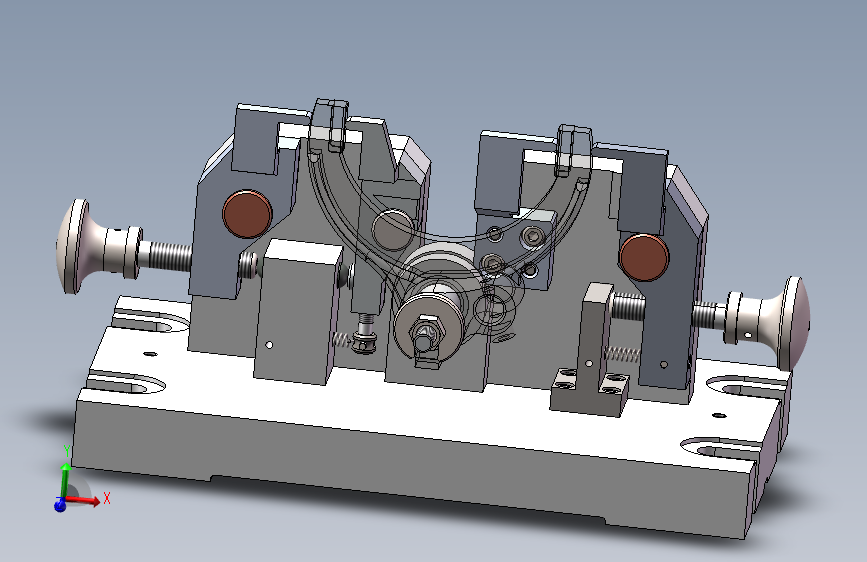Select the red X axis of the orientation triad

click(83, 501)
